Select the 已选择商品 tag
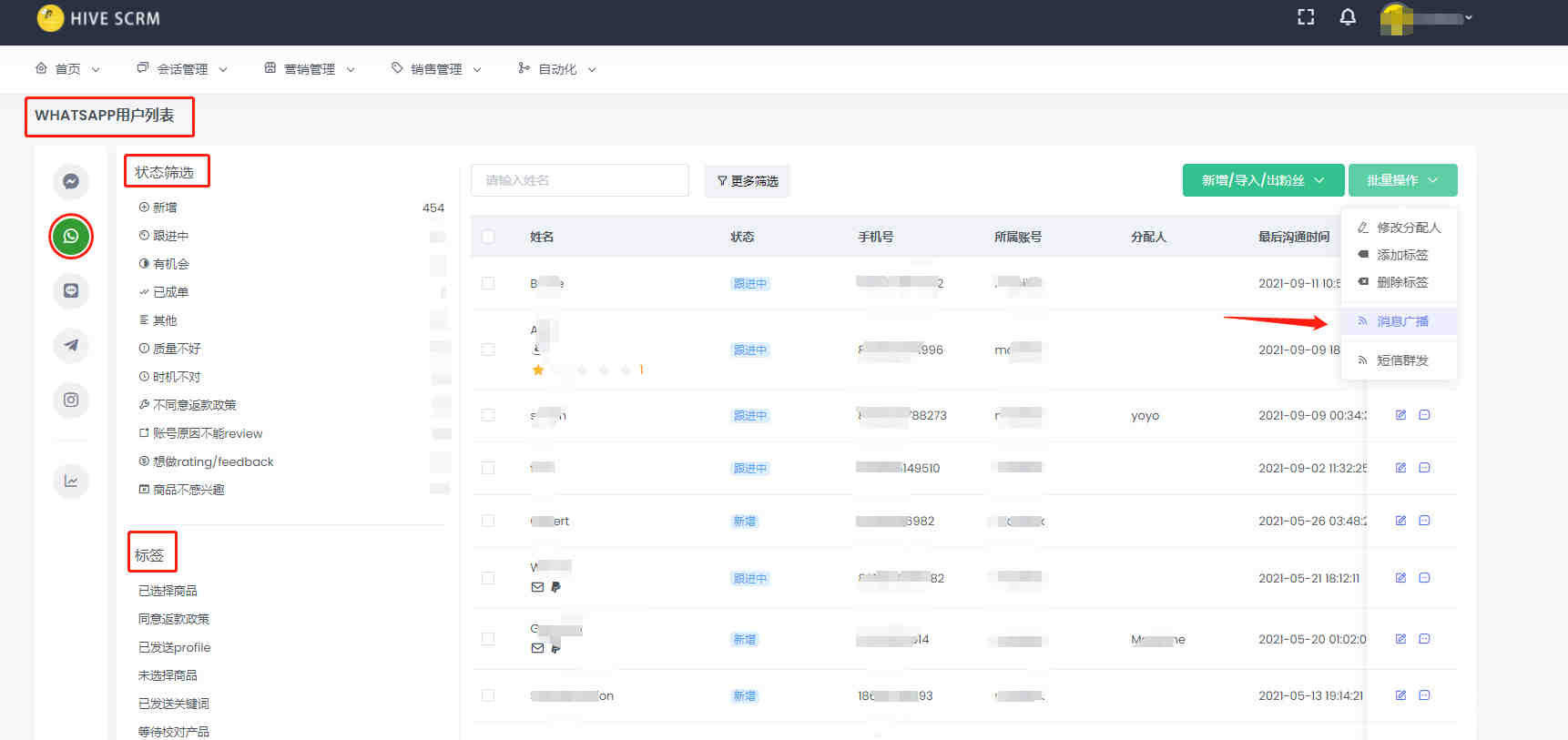 pos(168,591)
